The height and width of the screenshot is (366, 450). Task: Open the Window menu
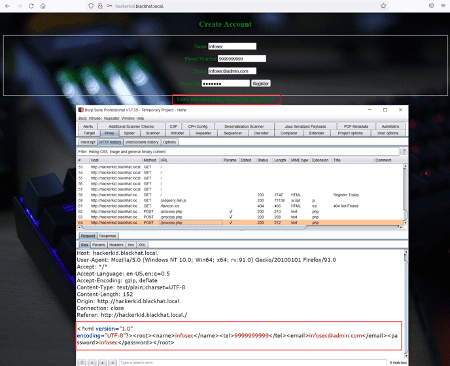coord(128,118)
